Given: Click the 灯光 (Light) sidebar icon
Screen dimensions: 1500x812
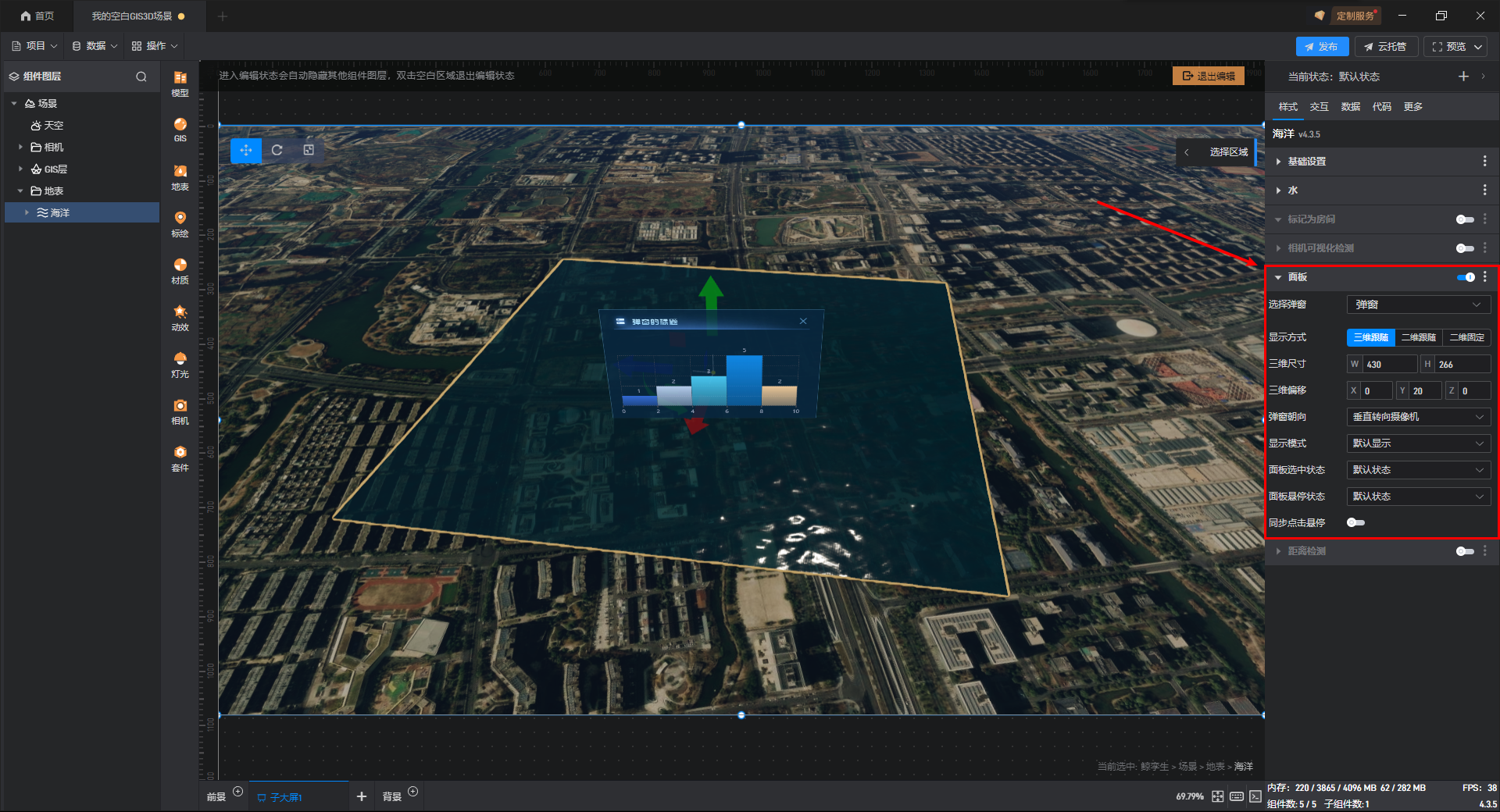Looking at the screenshot, I should pos(180,363).
